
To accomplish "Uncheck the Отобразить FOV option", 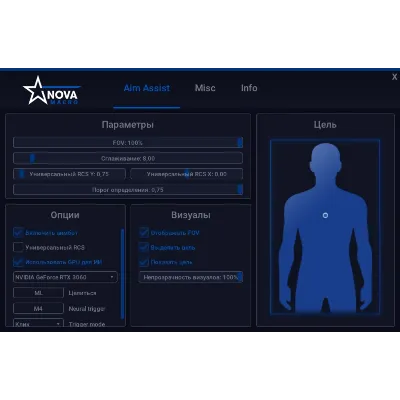I will tap(144, 233).
